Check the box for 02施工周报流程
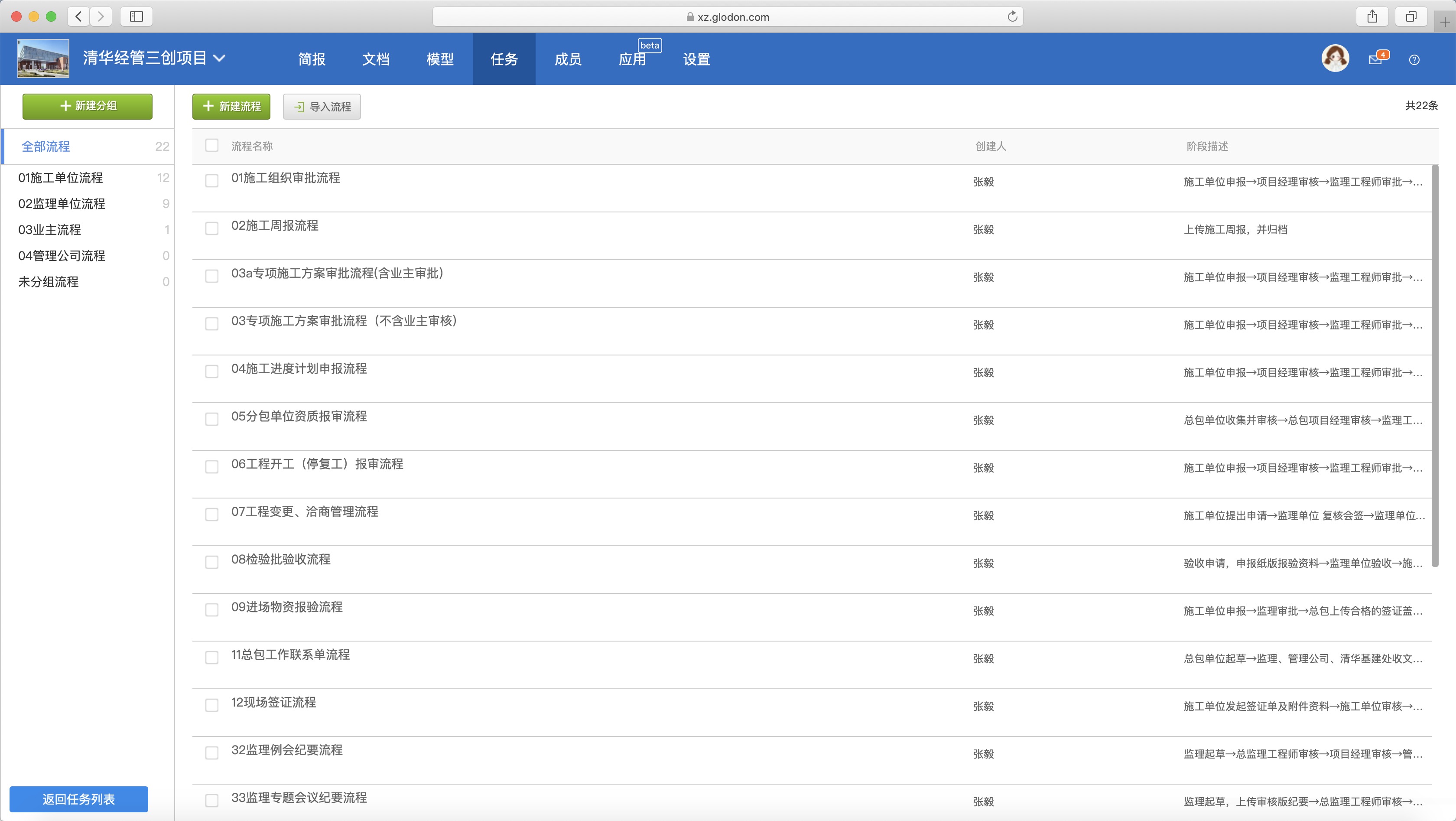This screenshot has height=821, width=1456. tap(212, 228)
